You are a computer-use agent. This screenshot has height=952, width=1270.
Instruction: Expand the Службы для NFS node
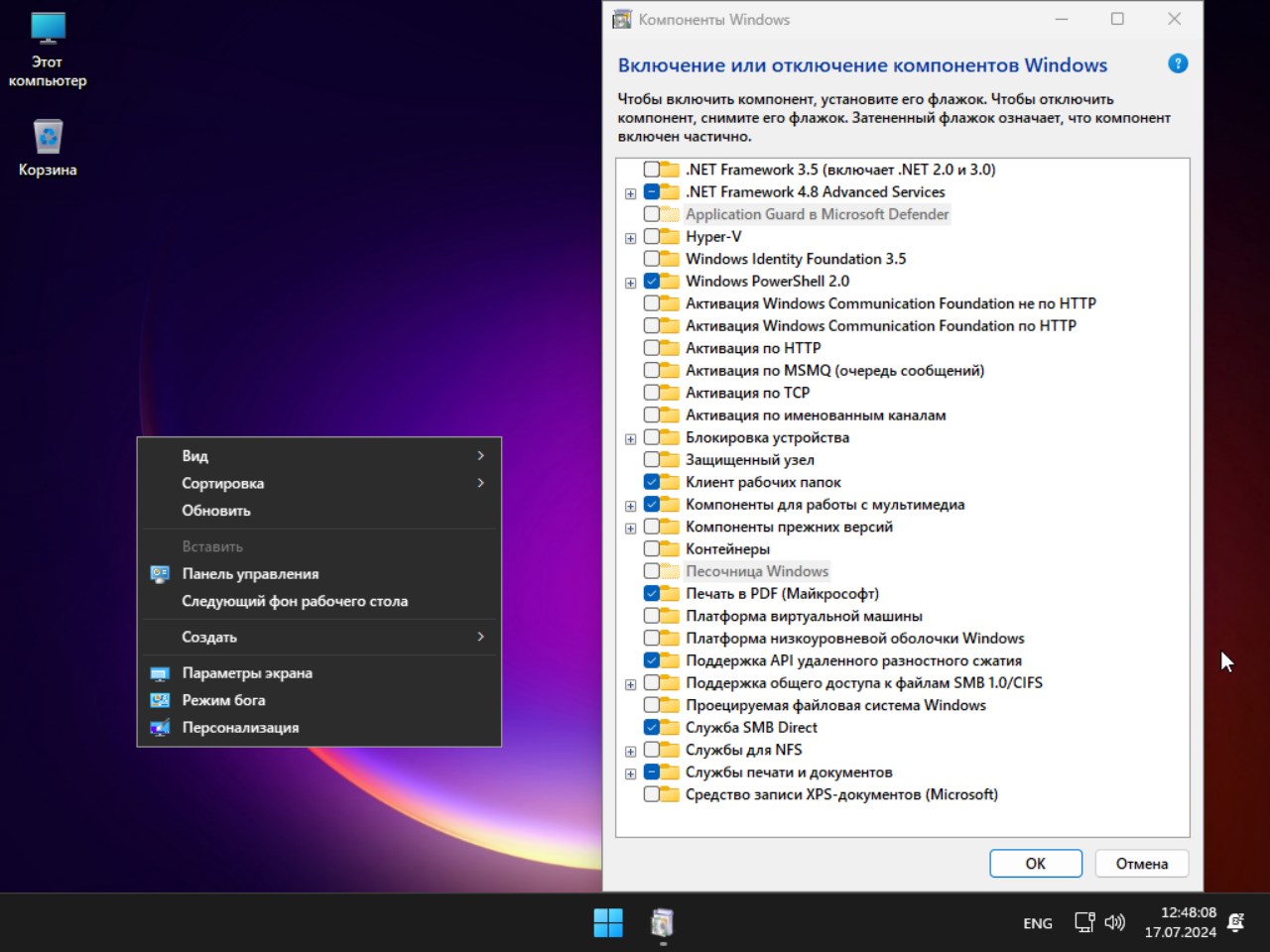click(x=630, y=751)
